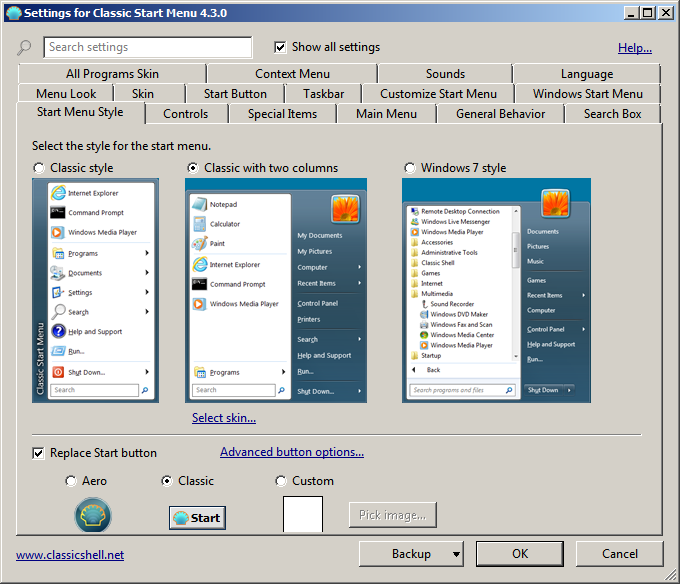This screenshot has height=584, width=680.
Task: Go to the Main Menu tab
Action: pyautogui.click(x=386, y=114)
